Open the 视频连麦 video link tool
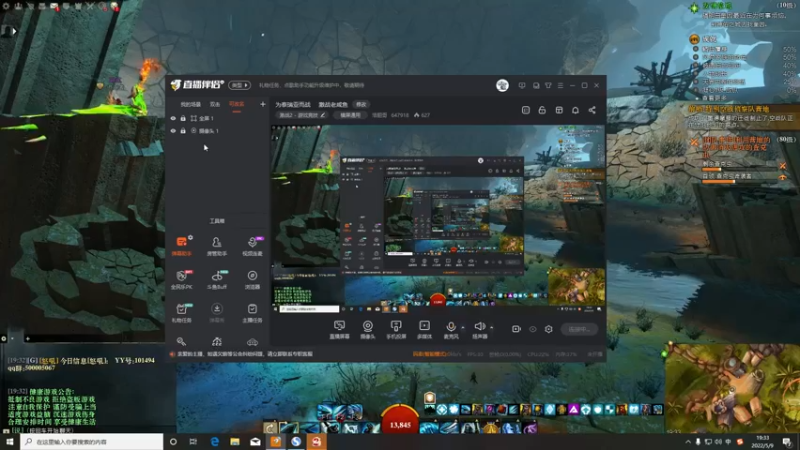Viewport: 800px width, 450px height. (x=252, y=245)
